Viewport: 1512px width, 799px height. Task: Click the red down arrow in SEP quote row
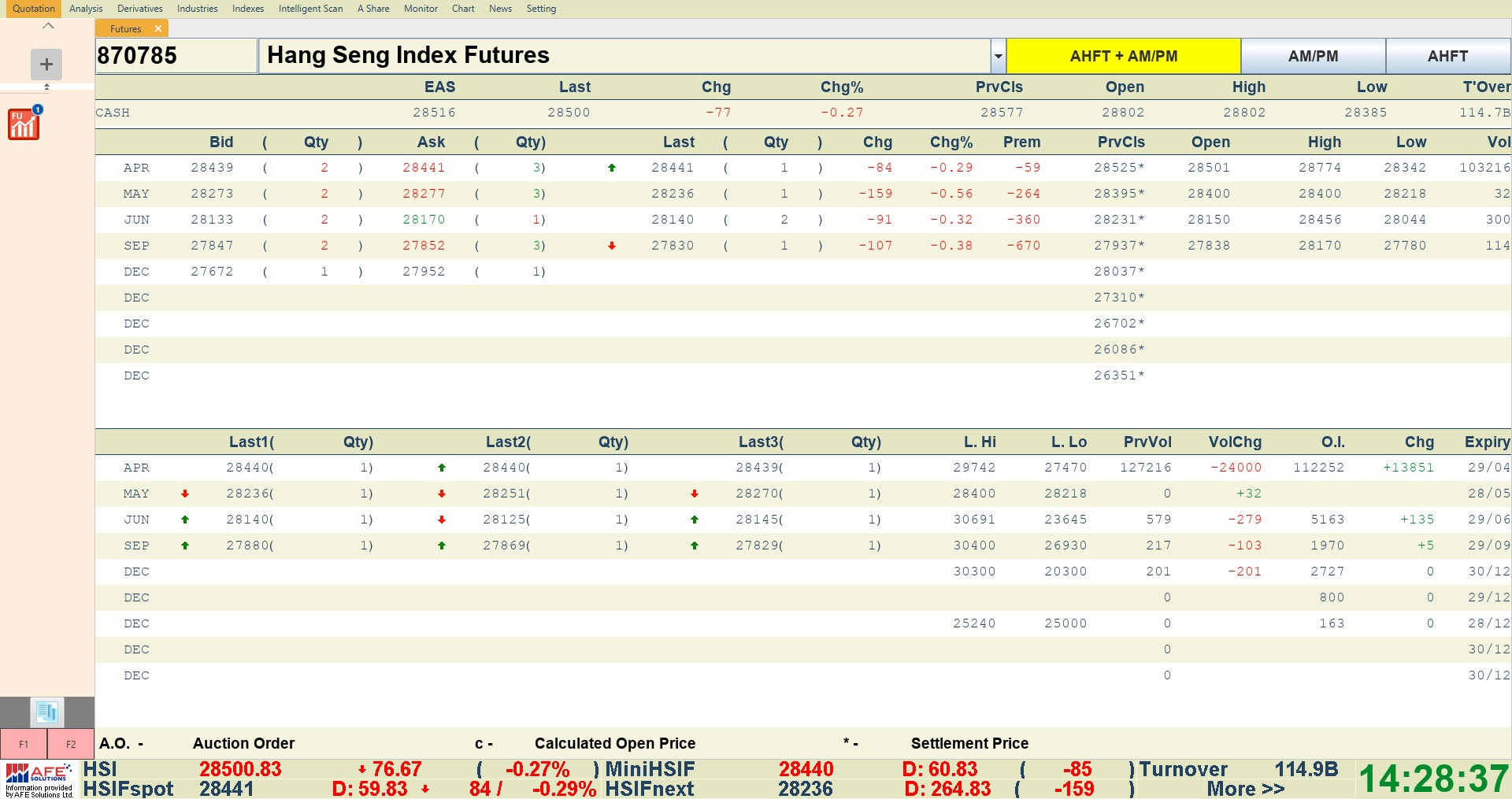[x=612, y=246]
